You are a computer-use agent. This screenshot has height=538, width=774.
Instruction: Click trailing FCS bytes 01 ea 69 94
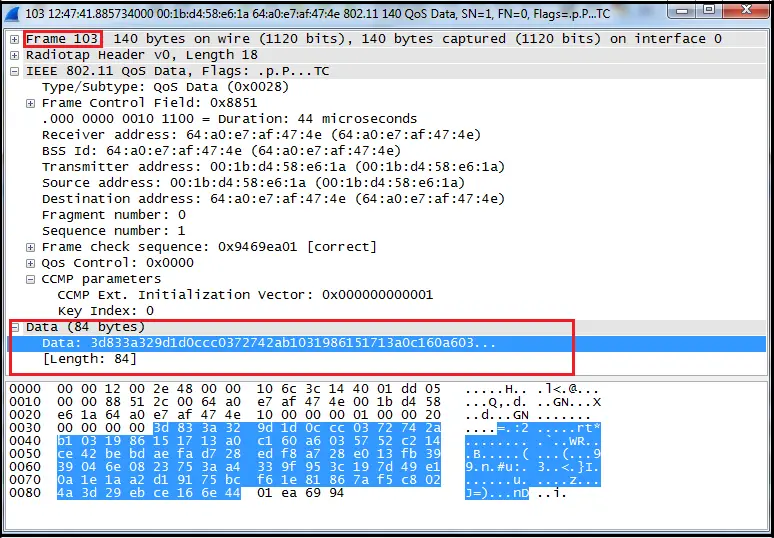(x=301, y=493)
